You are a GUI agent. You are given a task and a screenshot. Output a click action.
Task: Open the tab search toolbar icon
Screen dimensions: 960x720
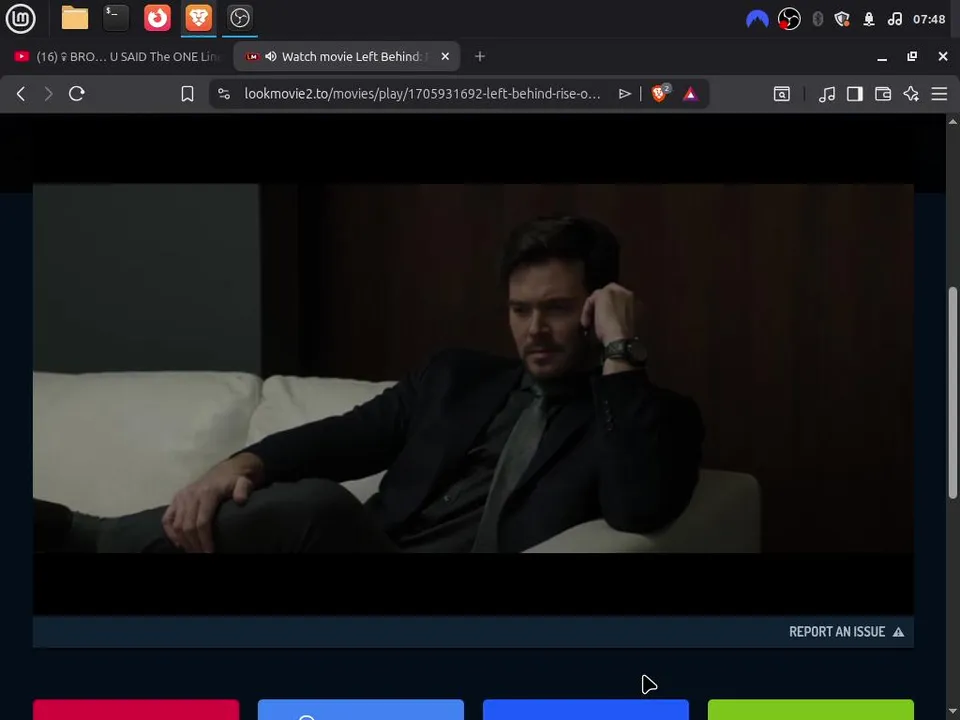(x=782, y=94)
